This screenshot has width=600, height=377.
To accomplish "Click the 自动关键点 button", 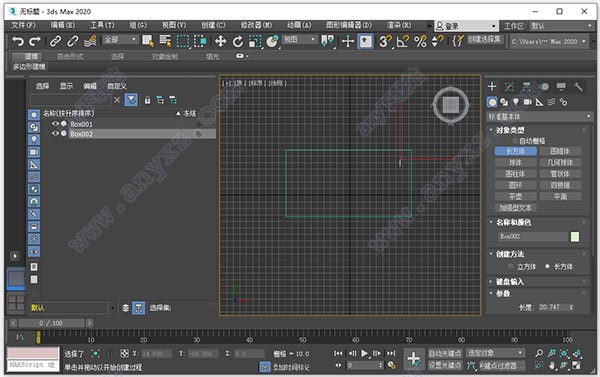I will 445,353.
